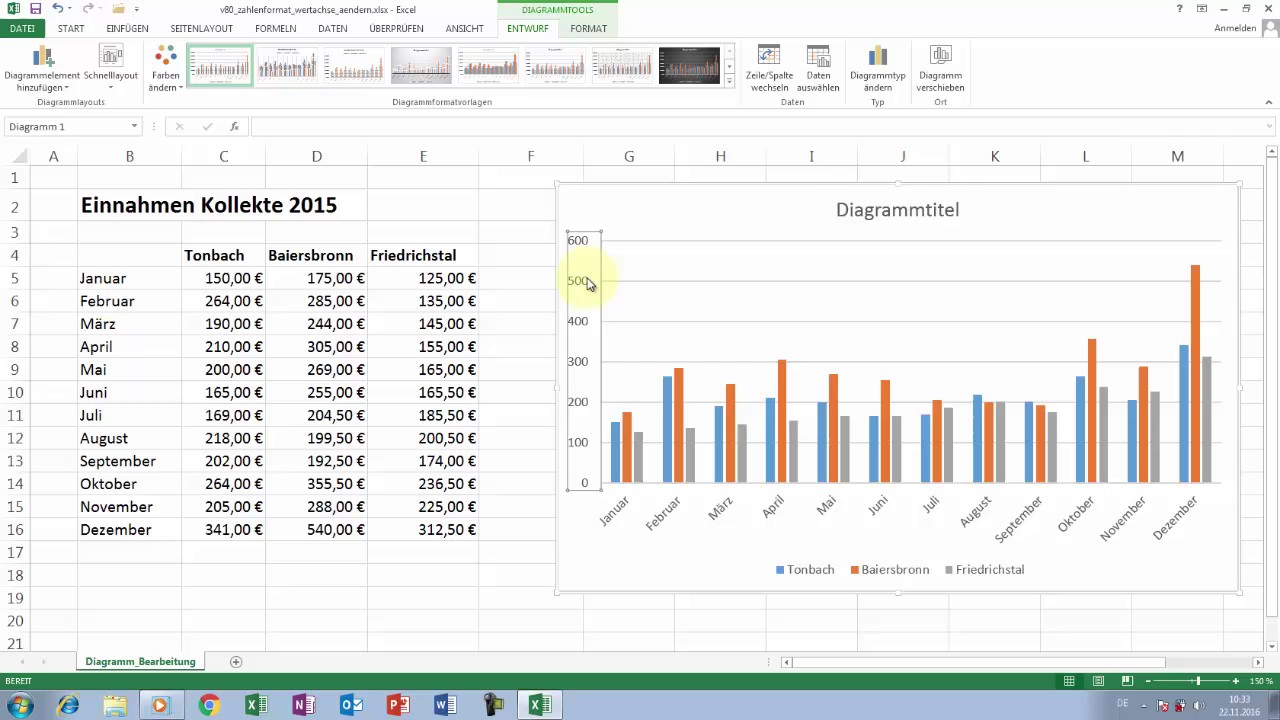Undo the last action
Image resolution: width=1280 pixels, height=720 pixels.
click(x=57, y=9)
